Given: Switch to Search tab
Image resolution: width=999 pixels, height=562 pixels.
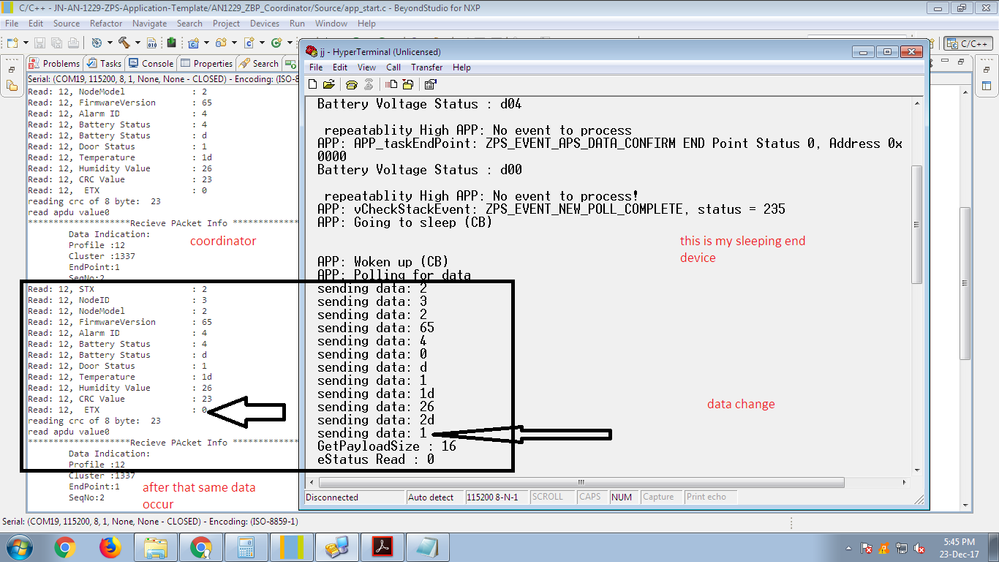Looking at the screenshot, I should [259, 64].
